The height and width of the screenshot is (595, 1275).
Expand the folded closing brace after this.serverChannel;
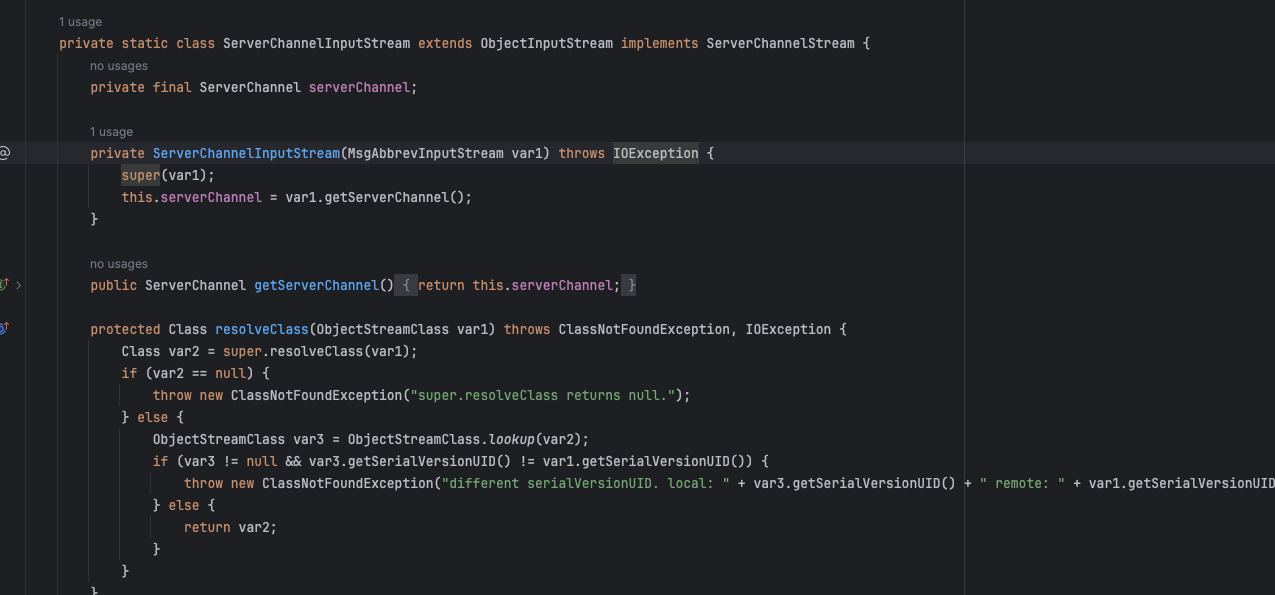point(631,286)
